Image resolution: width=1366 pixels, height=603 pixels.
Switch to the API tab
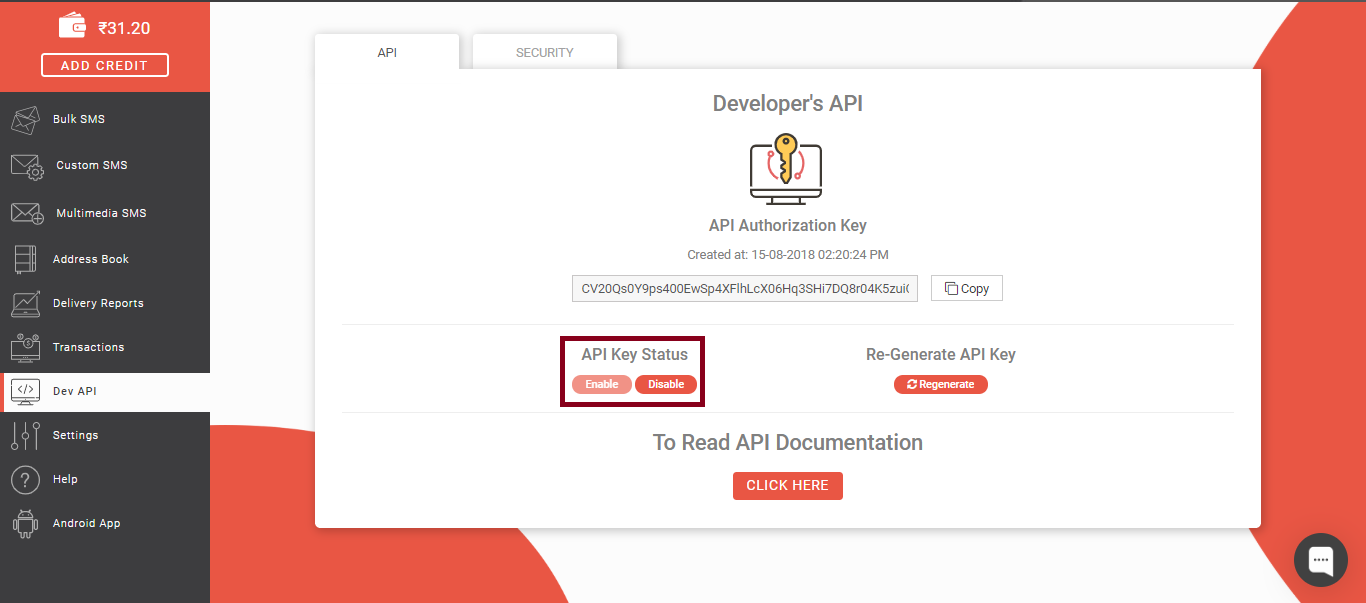387,52
